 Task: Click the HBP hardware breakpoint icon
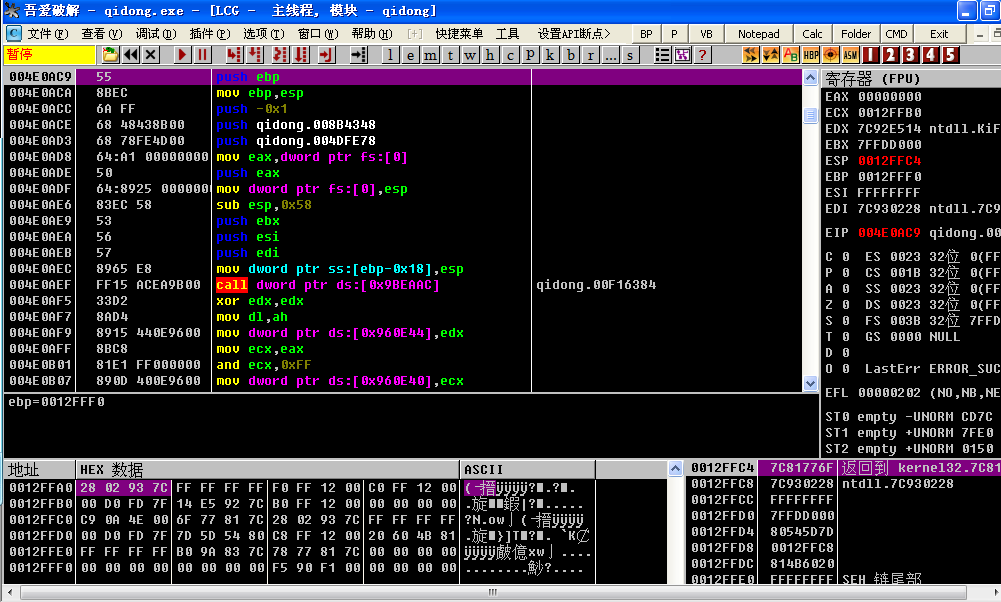tap(811, 55)
